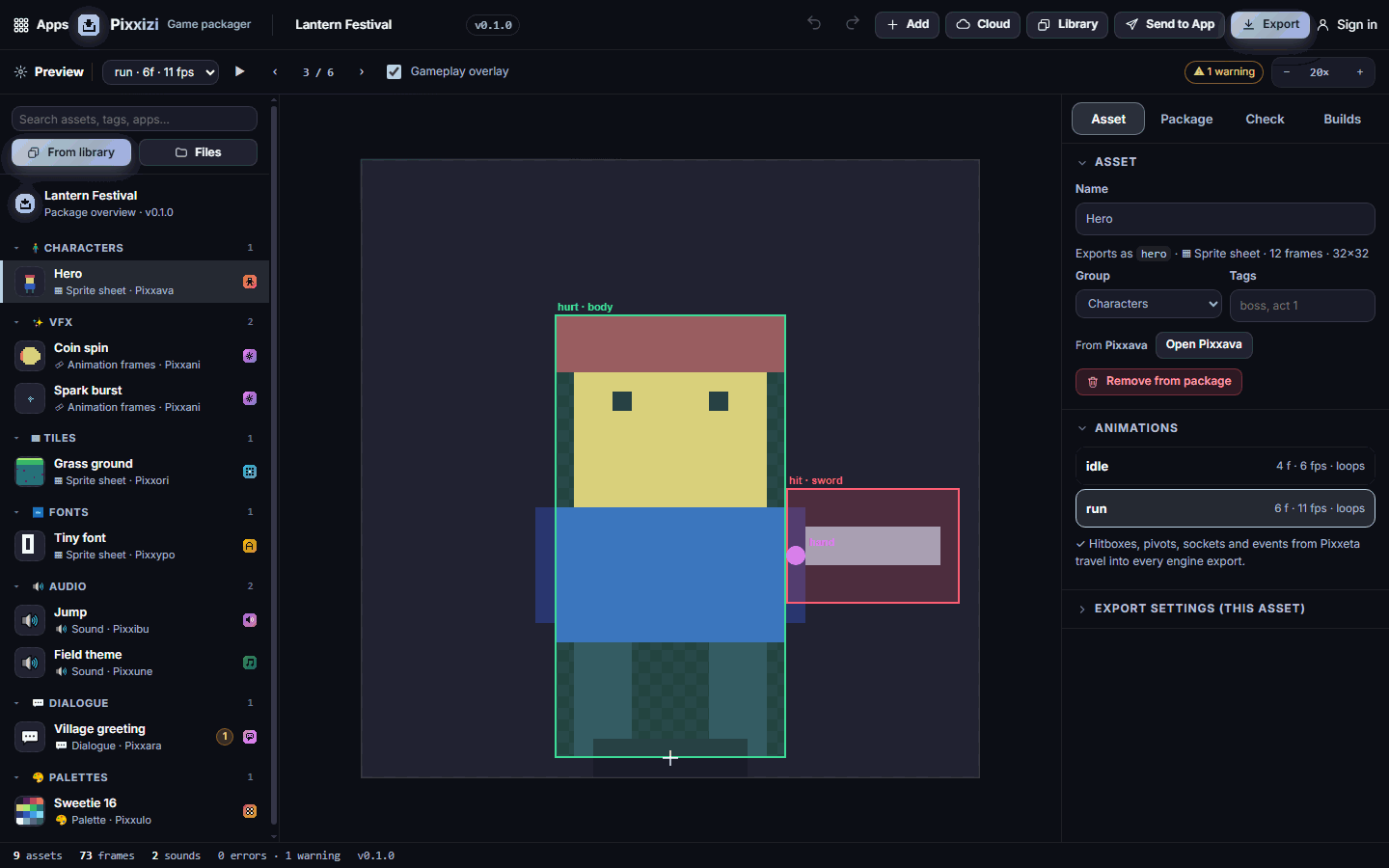Image resolution: width=1389 pixels, height=868 pixels.
Task: Play the run animation preview
Action: coord(240,71)
